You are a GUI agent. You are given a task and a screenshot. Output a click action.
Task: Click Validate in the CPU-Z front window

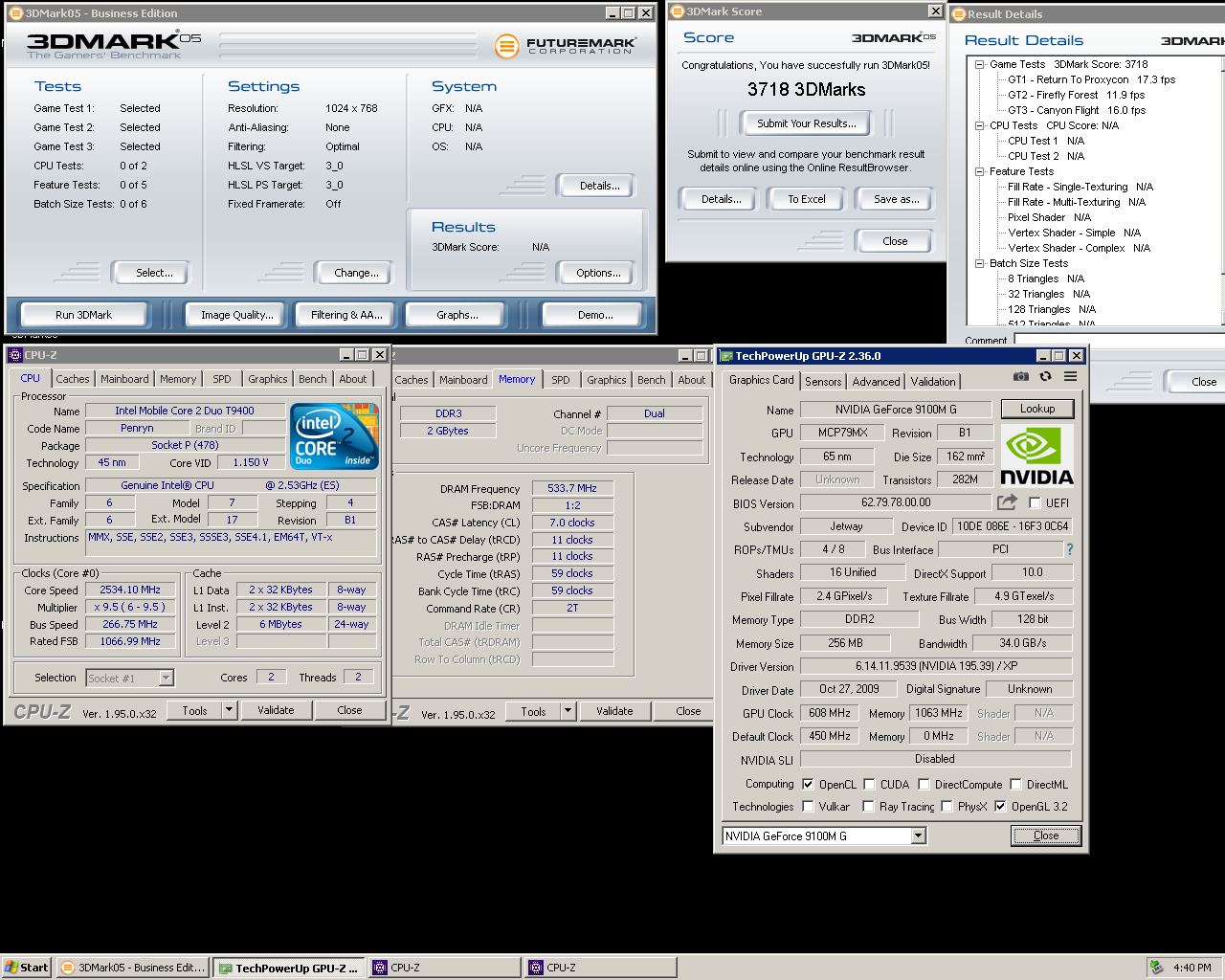click(x=276, y=710)
